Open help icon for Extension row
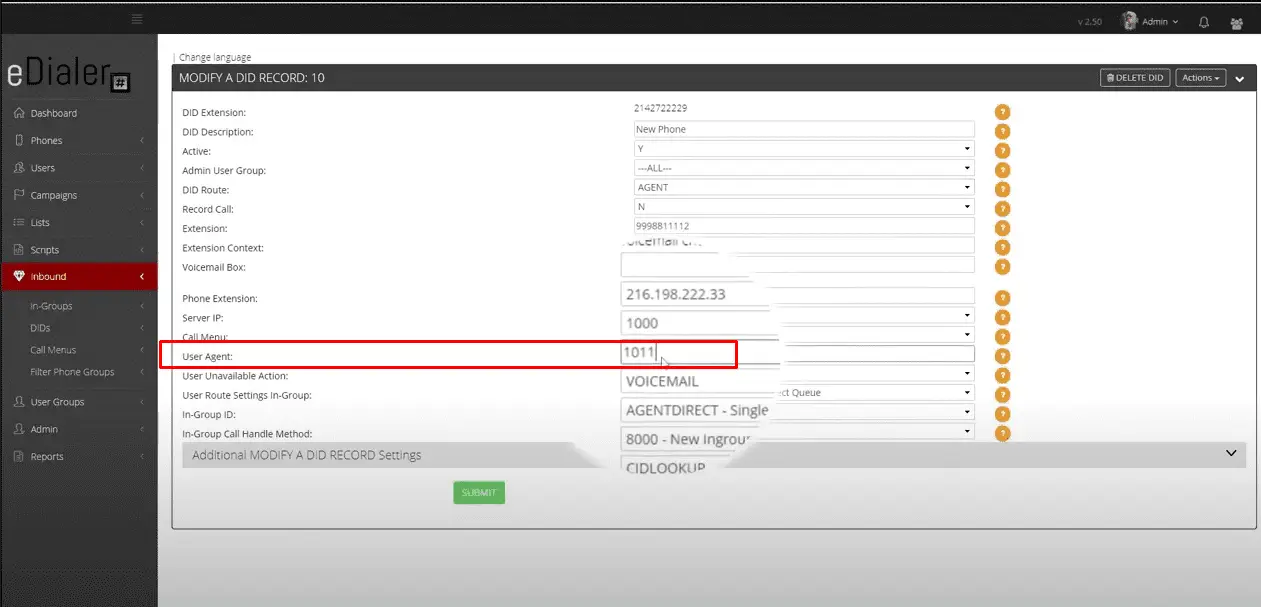The image size is (1261, 607). pos(1002,228)
